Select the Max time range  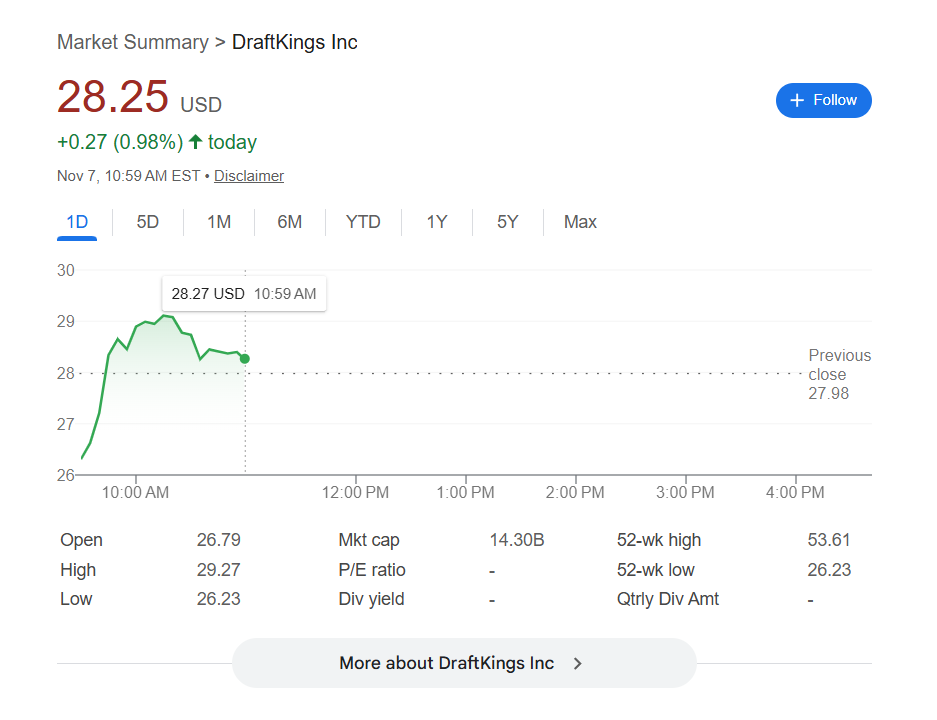[580, 222]
